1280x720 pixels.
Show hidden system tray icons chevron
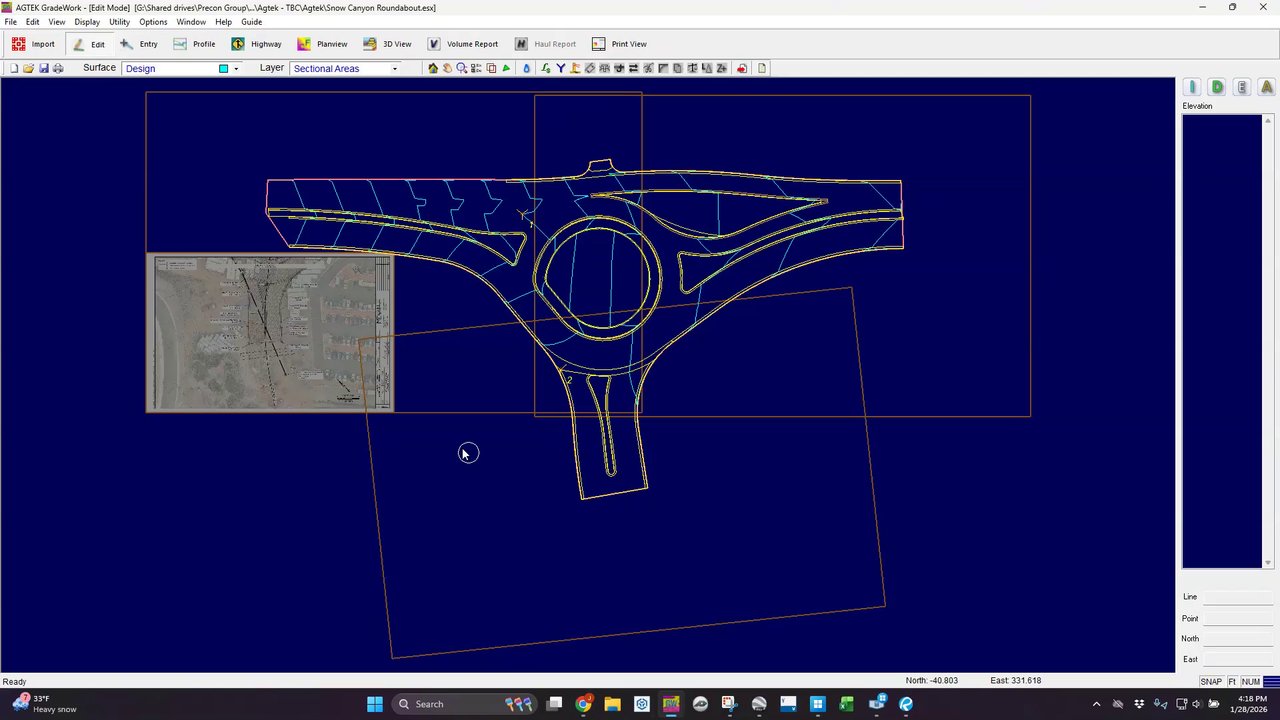(x=1096, y=704)
